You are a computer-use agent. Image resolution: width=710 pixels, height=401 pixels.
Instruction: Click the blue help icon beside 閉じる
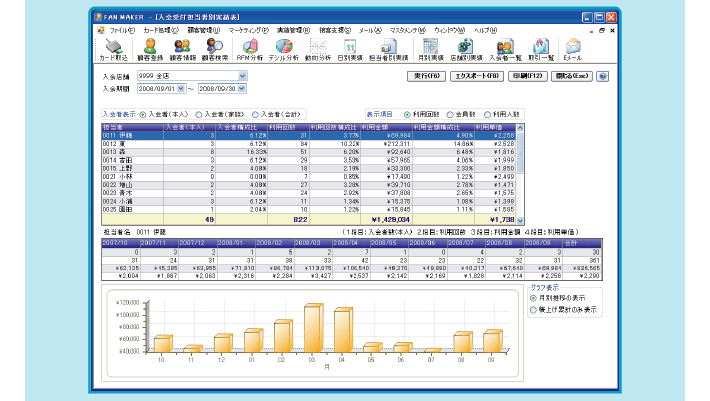tap(603, 76)
